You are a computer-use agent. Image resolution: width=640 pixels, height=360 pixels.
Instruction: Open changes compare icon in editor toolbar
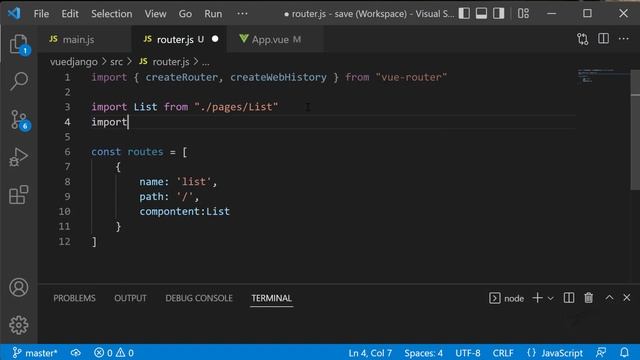pos(583,39)
